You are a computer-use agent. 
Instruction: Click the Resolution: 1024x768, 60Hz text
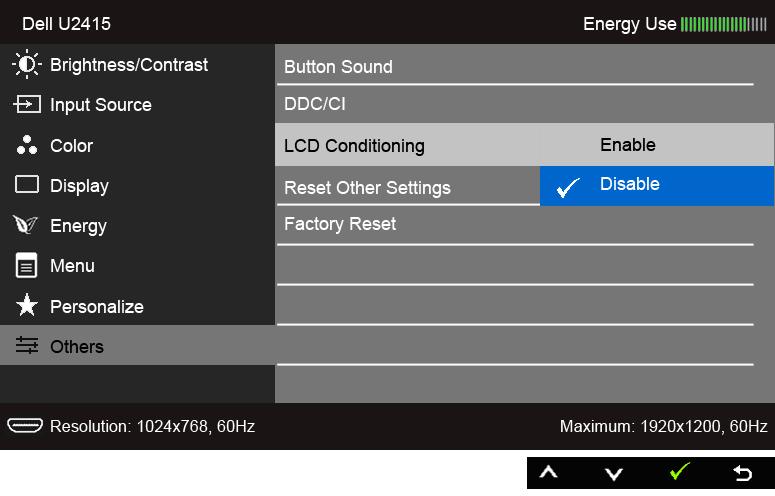pyautogui.click(x=152, y=426)
